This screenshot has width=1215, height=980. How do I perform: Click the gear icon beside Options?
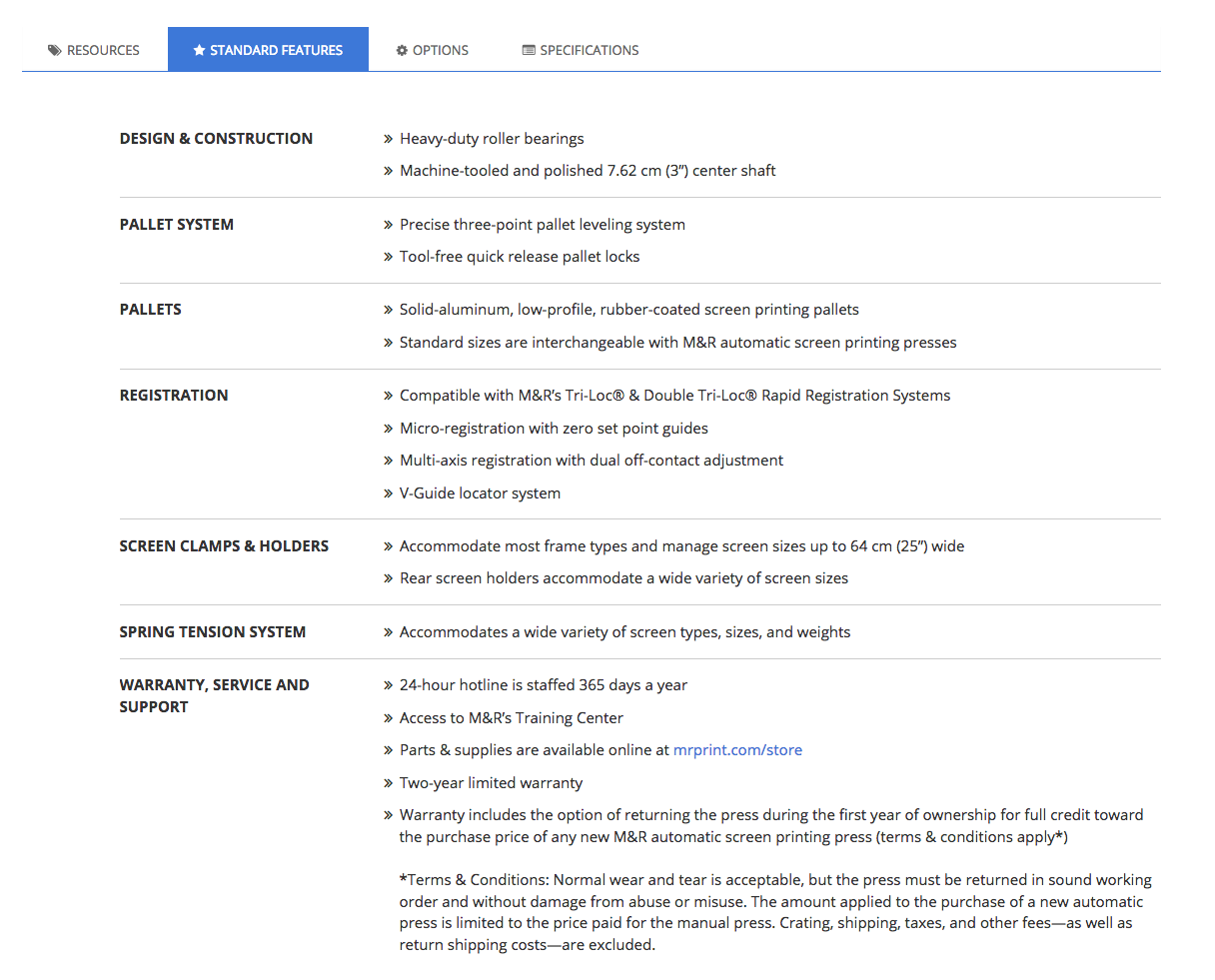click(x=402, y=50)
